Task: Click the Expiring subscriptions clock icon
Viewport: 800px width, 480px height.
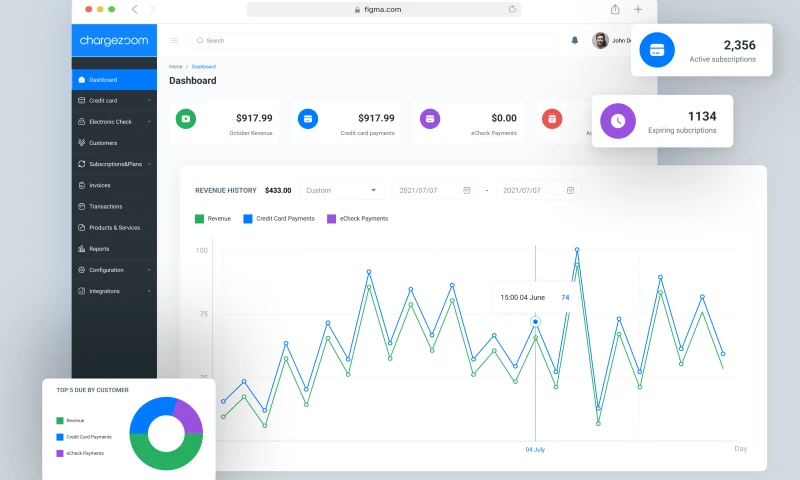Action: pyautogui.click(x=618, y=121)
